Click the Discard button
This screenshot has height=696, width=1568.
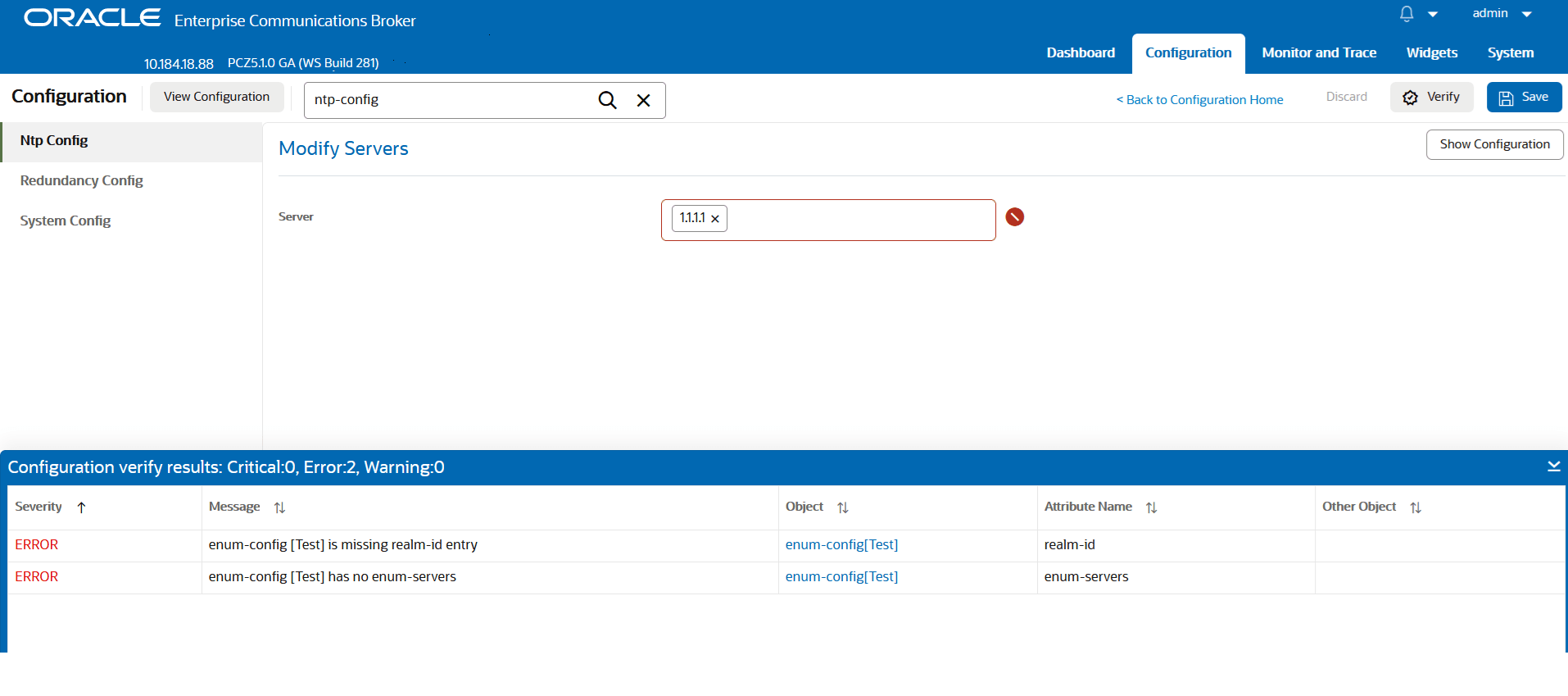point(1346,97)
